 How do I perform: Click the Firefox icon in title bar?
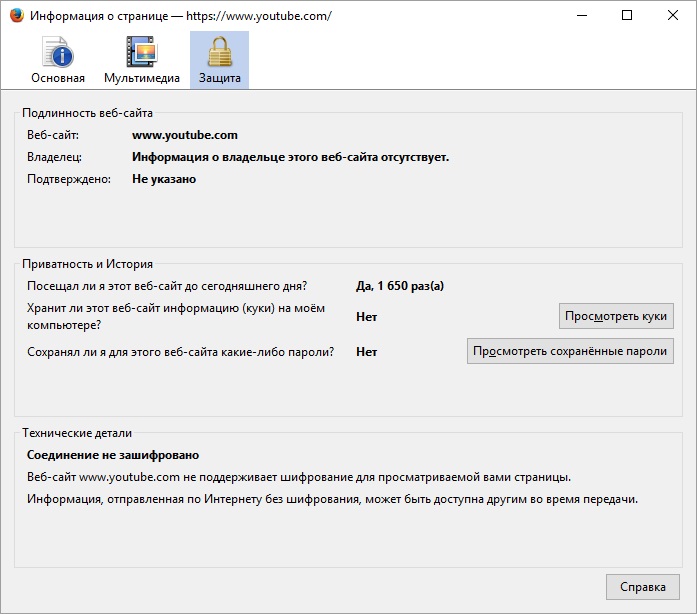click(16, 16)
